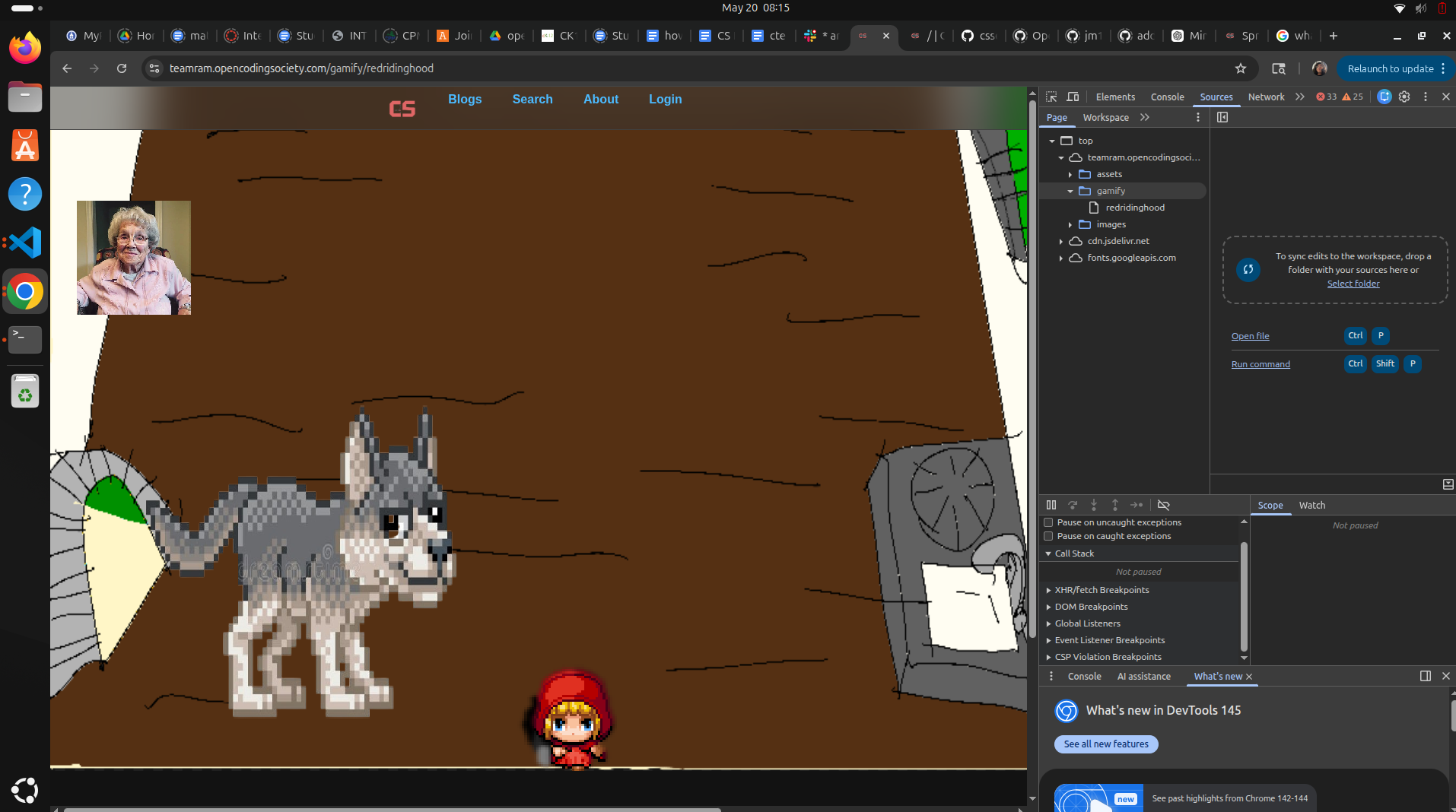Image resolution: width=1456 pixels, height=812 pixels.
Task: Toggle the Sources navigator sidebar icon
Action: [x=1222, y=117]
